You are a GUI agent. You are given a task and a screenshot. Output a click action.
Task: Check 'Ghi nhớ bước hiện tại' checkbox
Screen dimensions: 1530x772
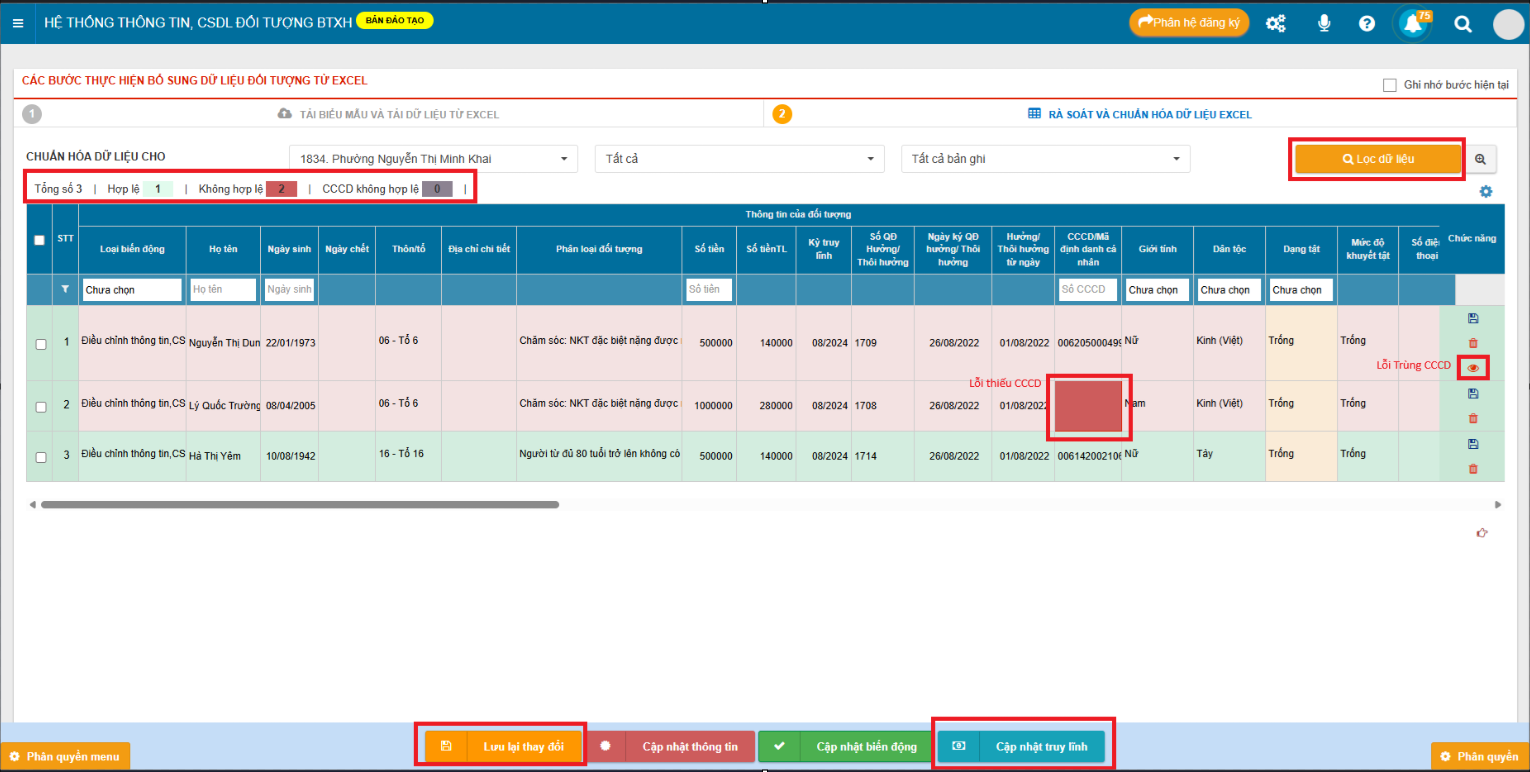(1389, 85)
